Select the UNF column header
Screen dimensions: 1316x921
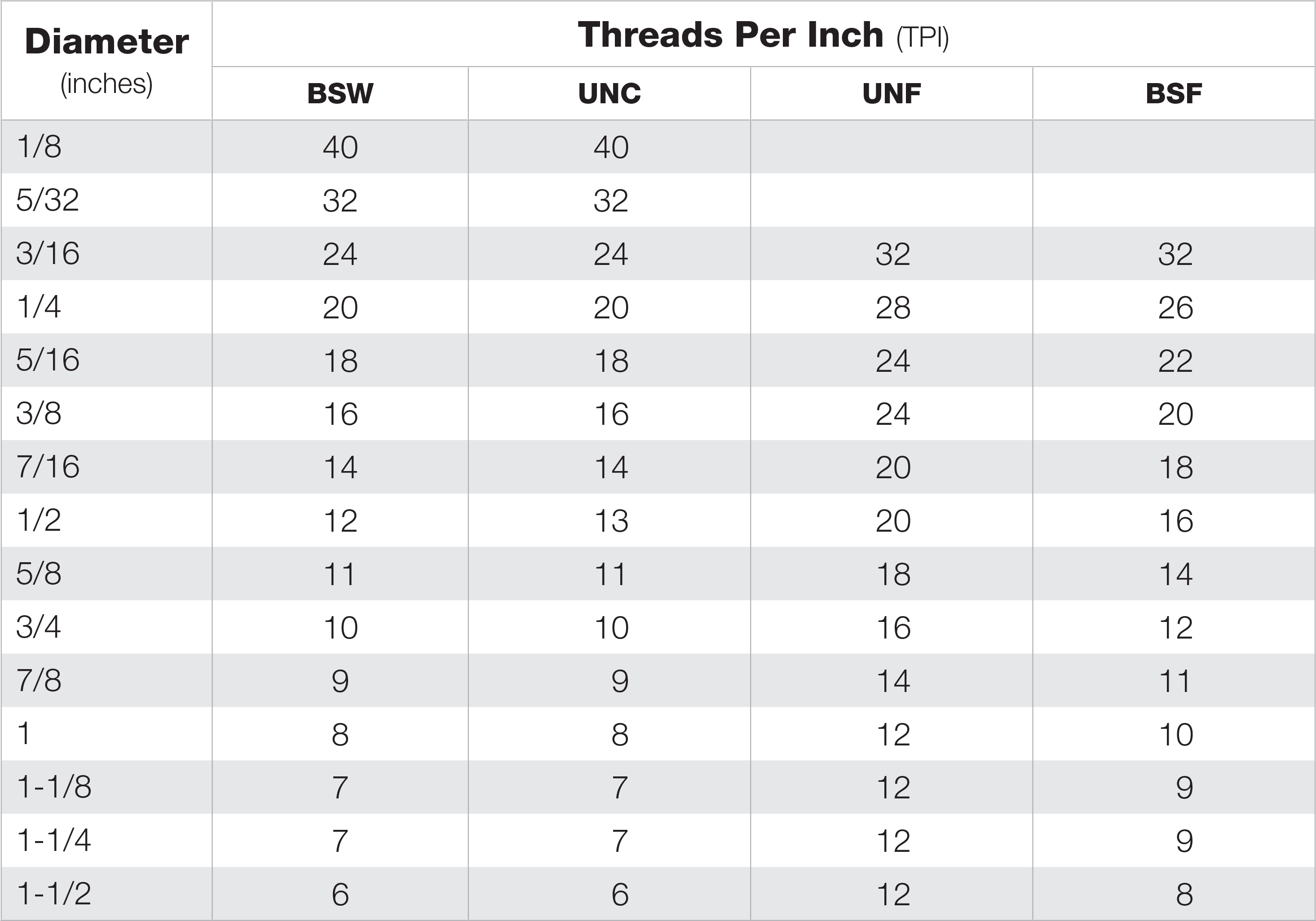[x=892, y=93]
